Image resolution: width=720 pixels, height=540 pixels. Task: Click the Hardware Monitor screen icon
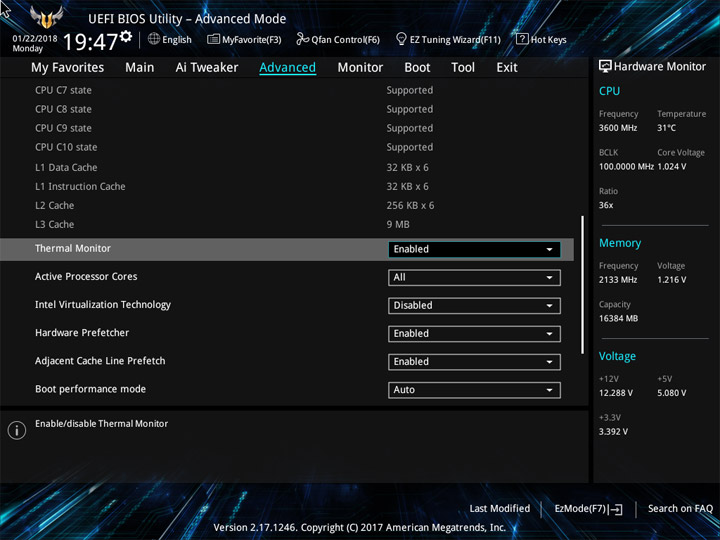click(605, 67)
